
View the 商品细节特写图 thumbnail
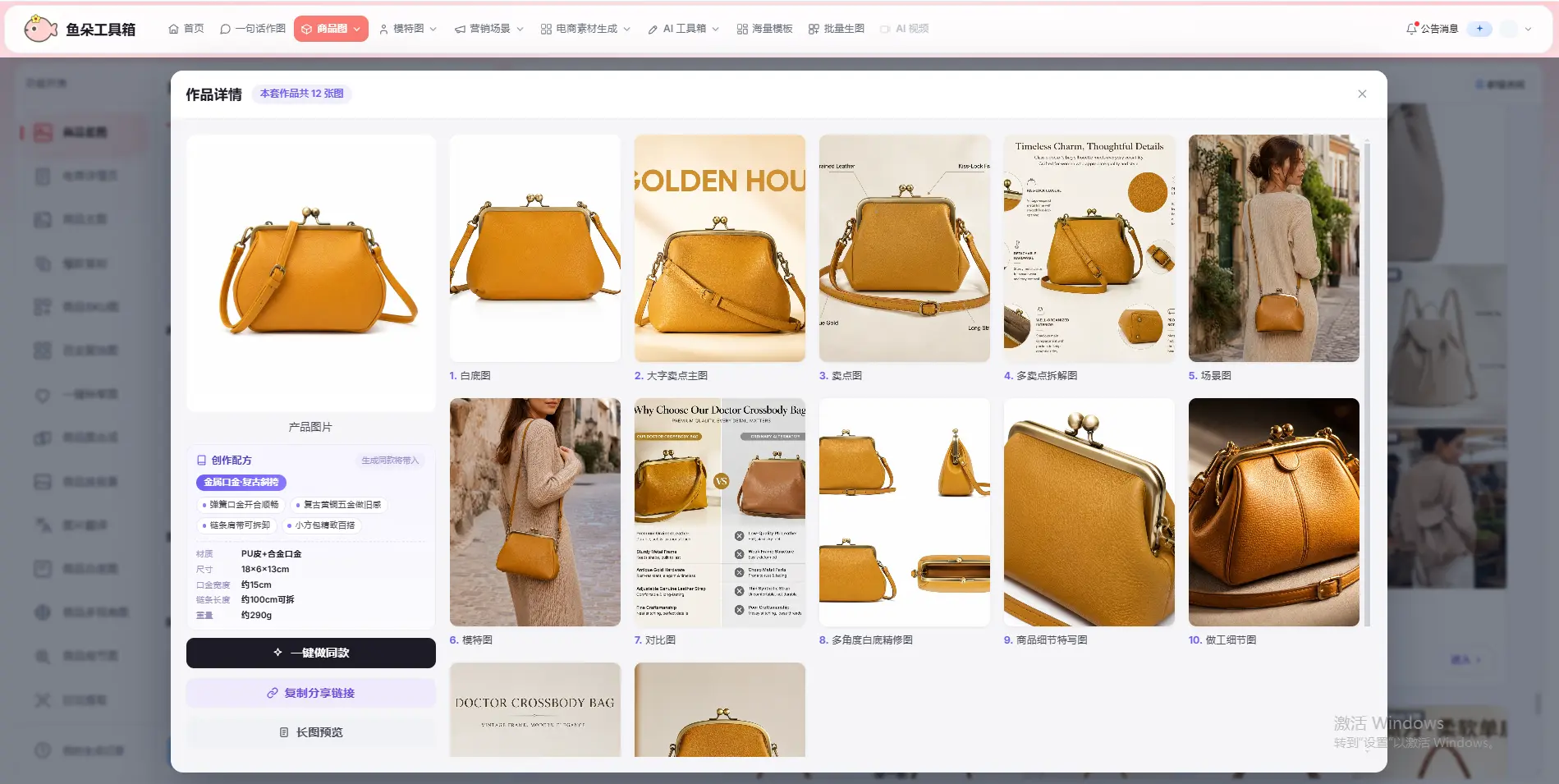1089,512
